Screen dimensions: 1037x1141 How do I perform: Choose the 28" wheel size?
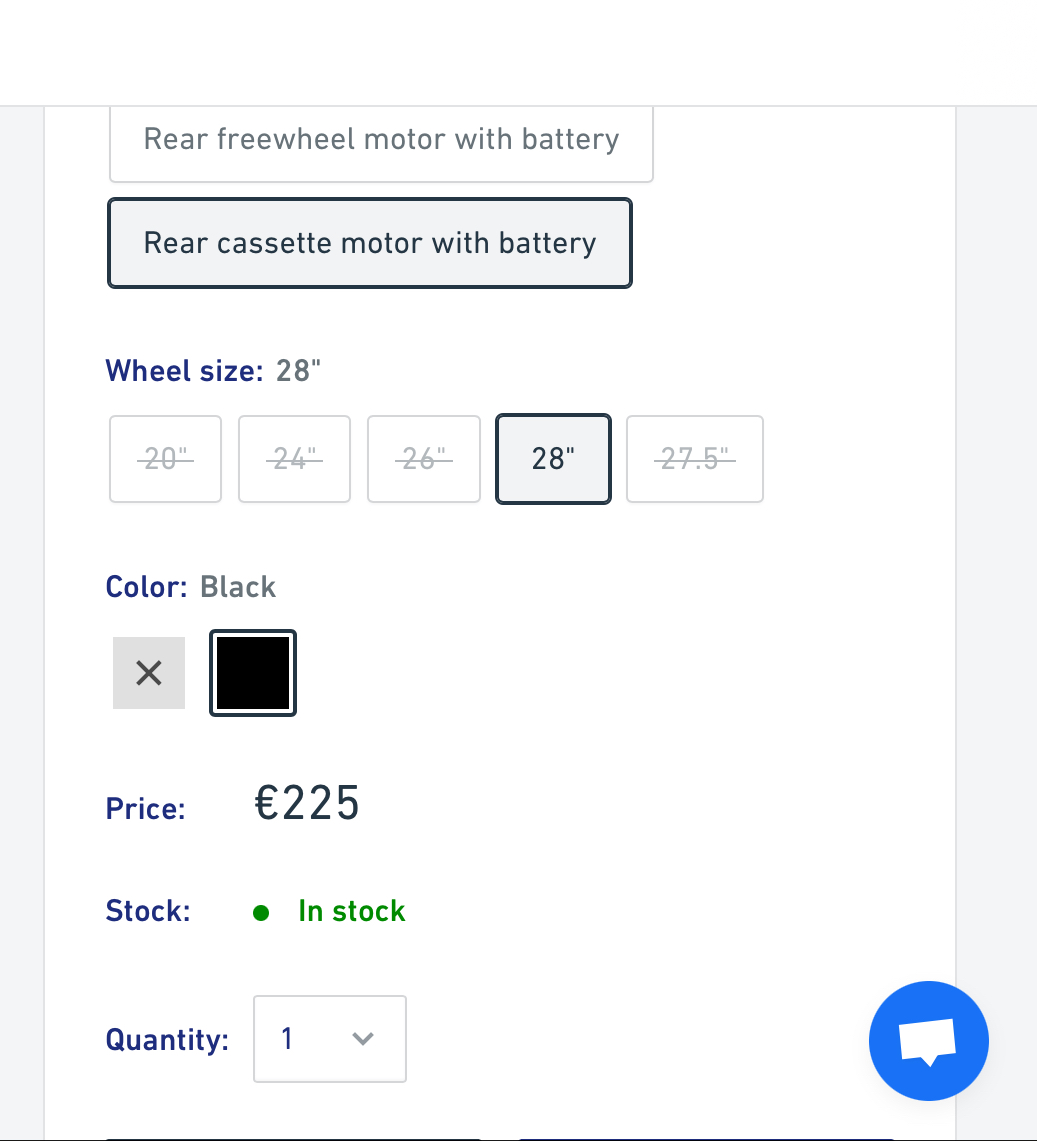[x=553, y=459]
